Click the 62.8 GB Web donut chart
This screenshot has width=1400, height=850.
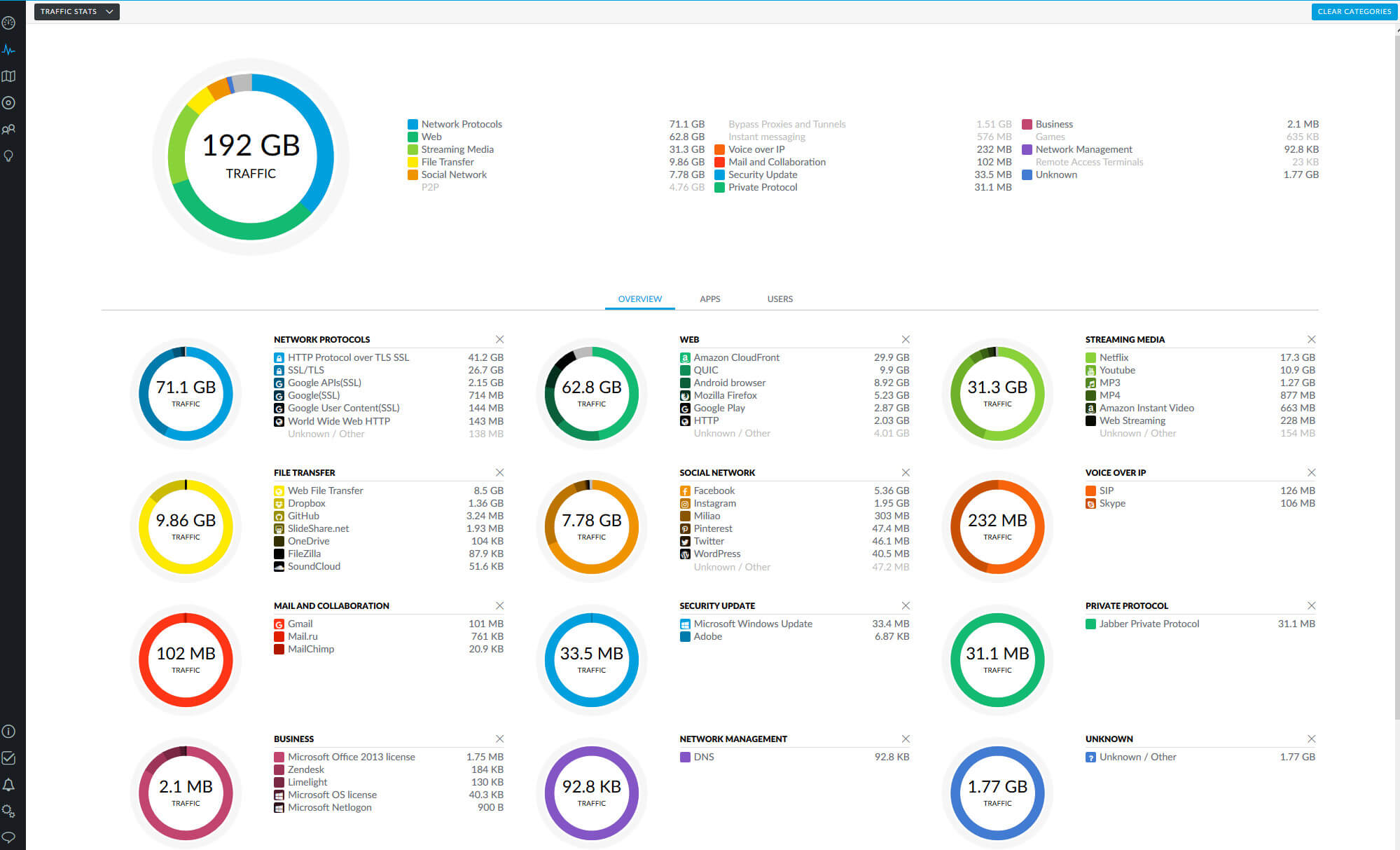tap(592, 394)
